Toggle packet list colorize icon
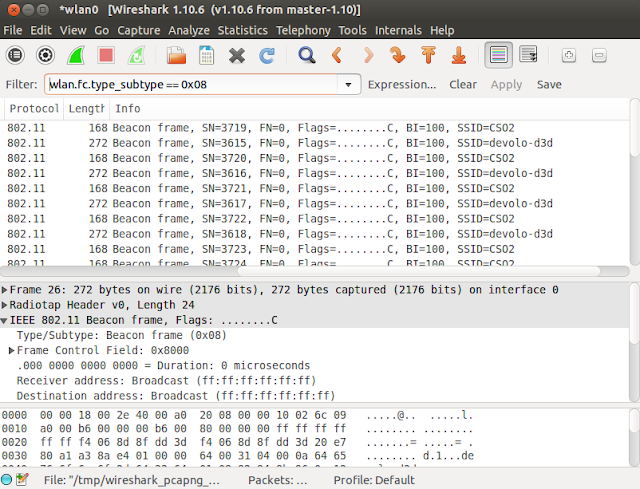The height and width of the screenshot is (489, 640). (498, 55)
